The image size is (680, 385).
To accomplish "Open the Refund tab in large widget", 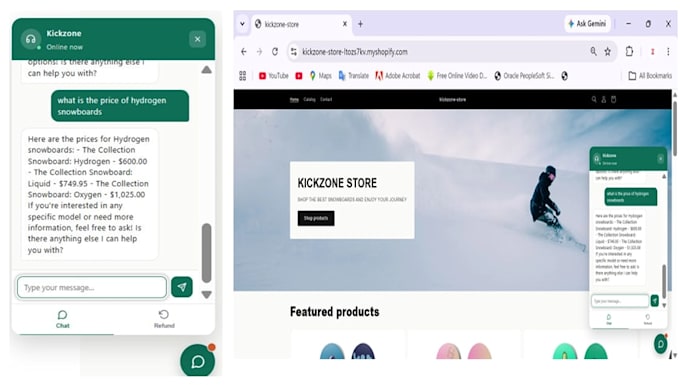I will click(x=164, y=319).
